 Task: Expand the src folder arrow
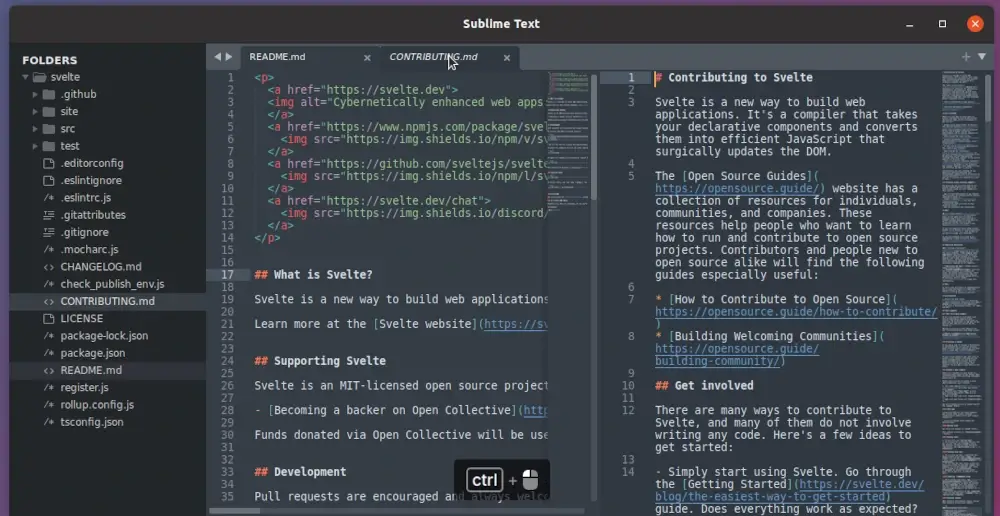[x=35, y=129]
